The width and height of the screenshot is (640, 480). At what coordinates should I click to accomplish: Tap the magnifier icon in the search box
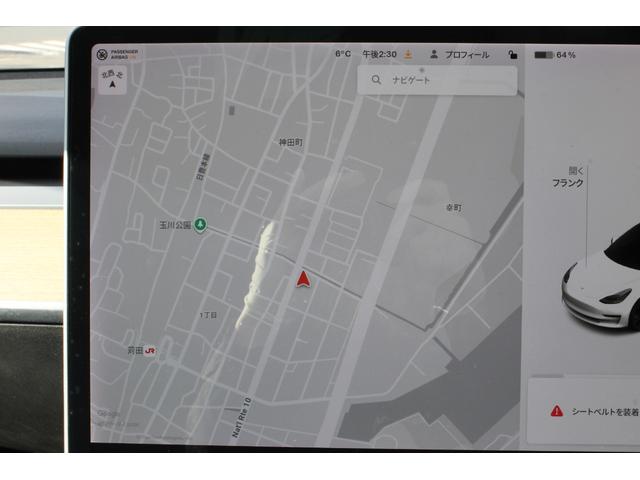pyautogui.click(x=376, y=79)
